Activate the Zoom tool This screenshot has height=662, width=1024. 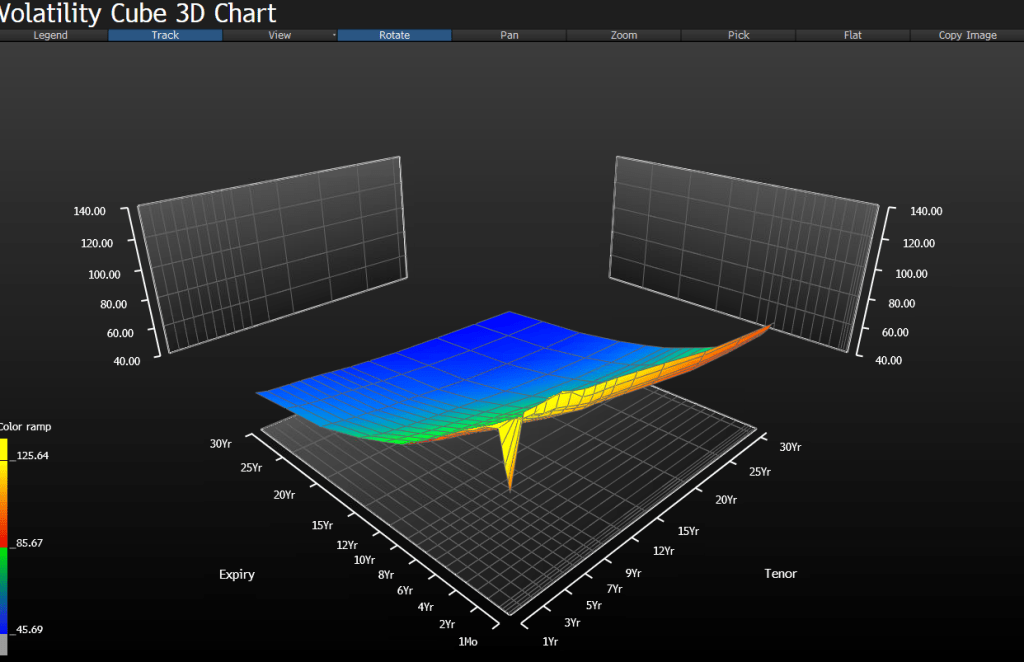coord(623,35)
